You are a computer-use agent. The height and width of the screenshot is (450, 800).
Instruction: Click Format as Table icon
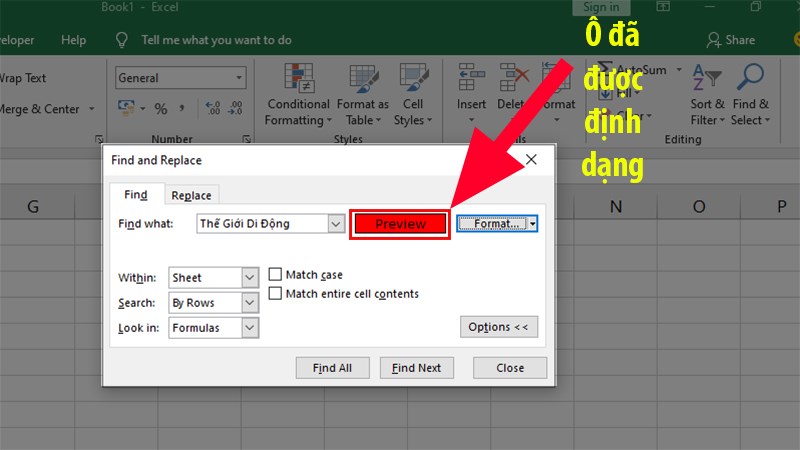362,78
